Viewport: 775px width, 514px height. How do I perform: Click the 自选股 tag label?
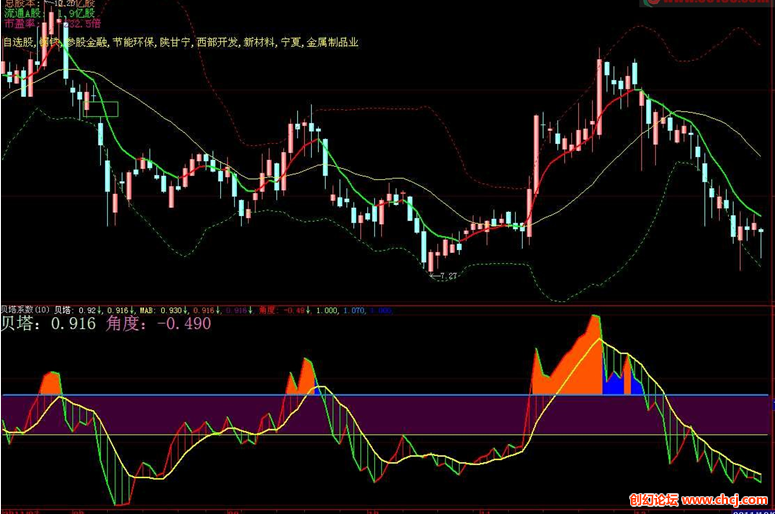click(x=19, y=43)
